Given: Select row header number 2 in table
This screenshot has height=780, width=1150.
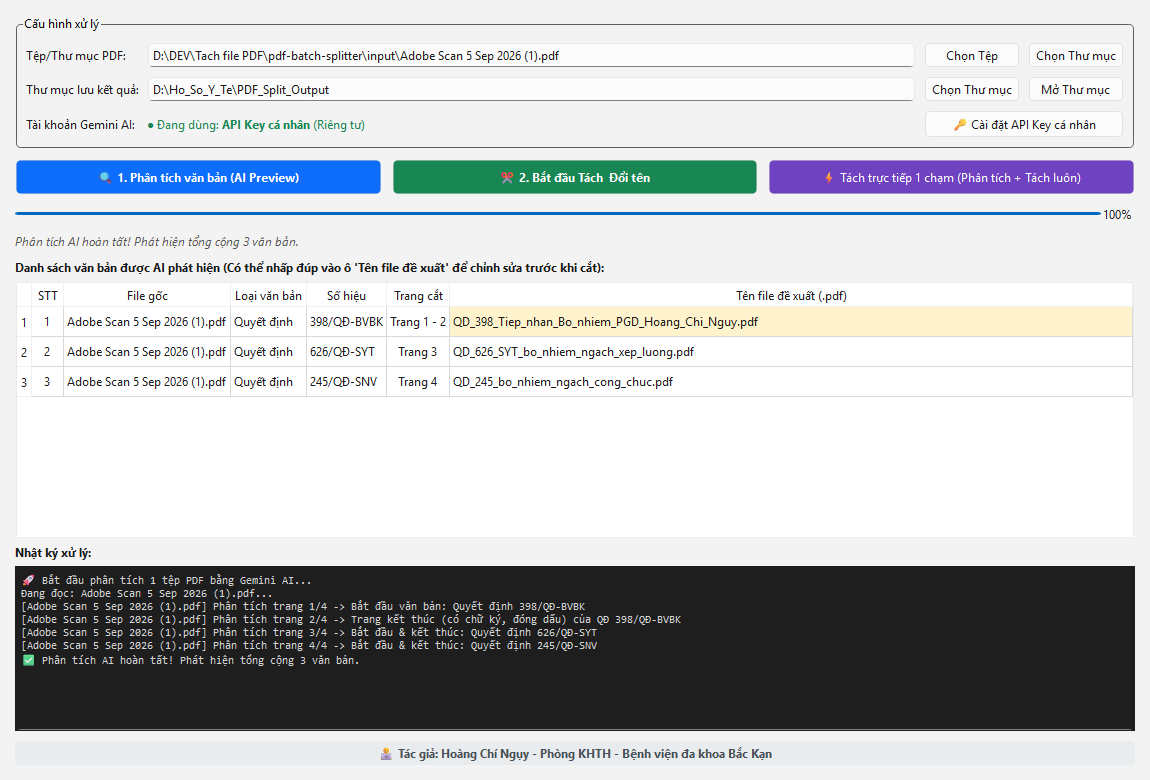Looking at the screenshot, I should click(24, 353).
